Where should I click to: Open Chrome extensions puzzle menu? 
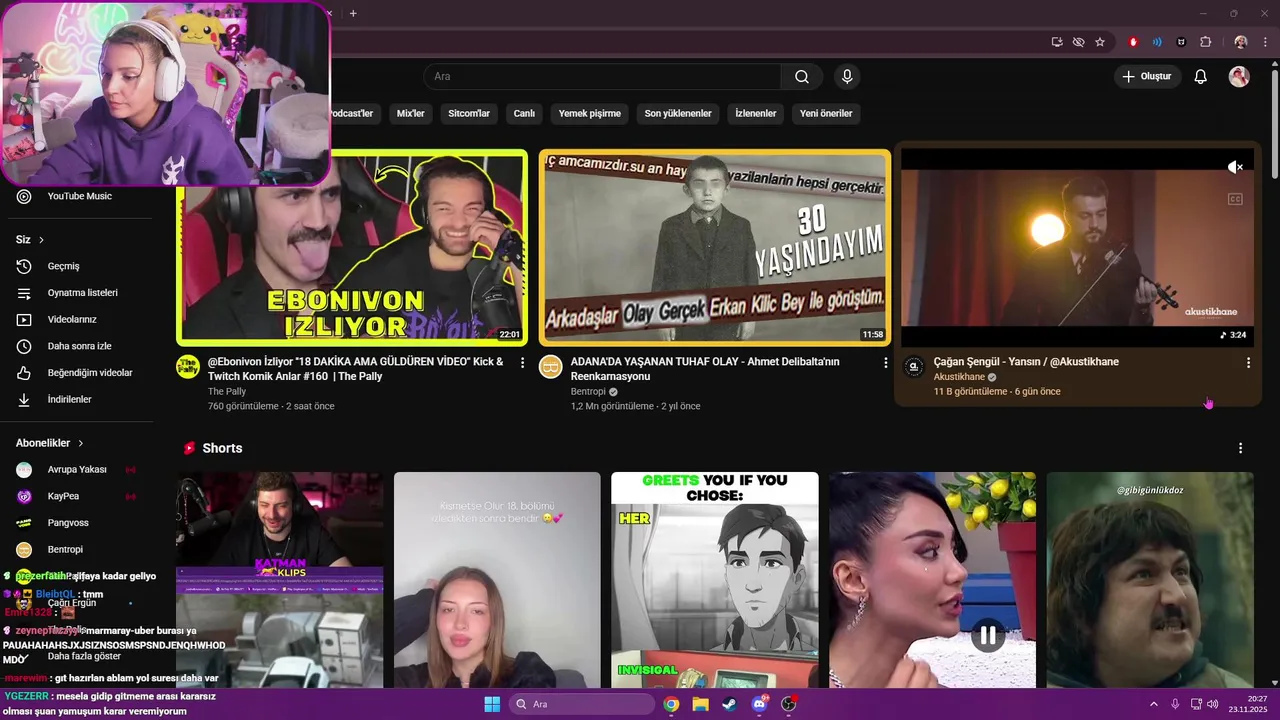(x=1205, y=42)
